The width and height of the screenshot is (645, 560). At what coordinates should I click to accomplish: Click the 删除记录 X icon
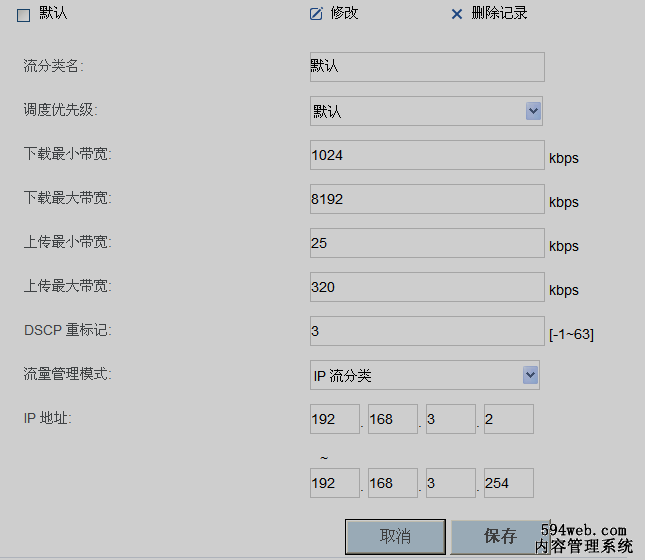click(457, 14)
